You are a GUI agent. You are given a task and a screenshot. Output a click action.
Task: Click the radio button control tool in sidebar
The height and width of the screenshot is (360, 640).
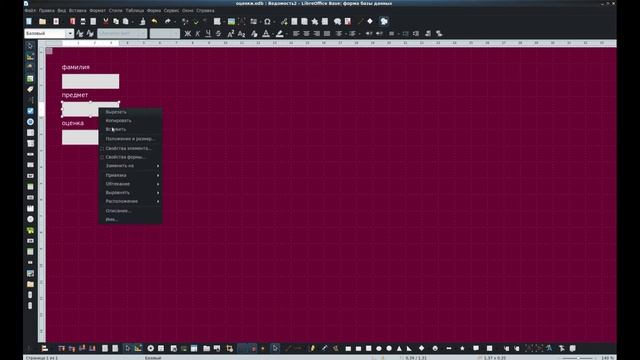(x=30, y=122)
